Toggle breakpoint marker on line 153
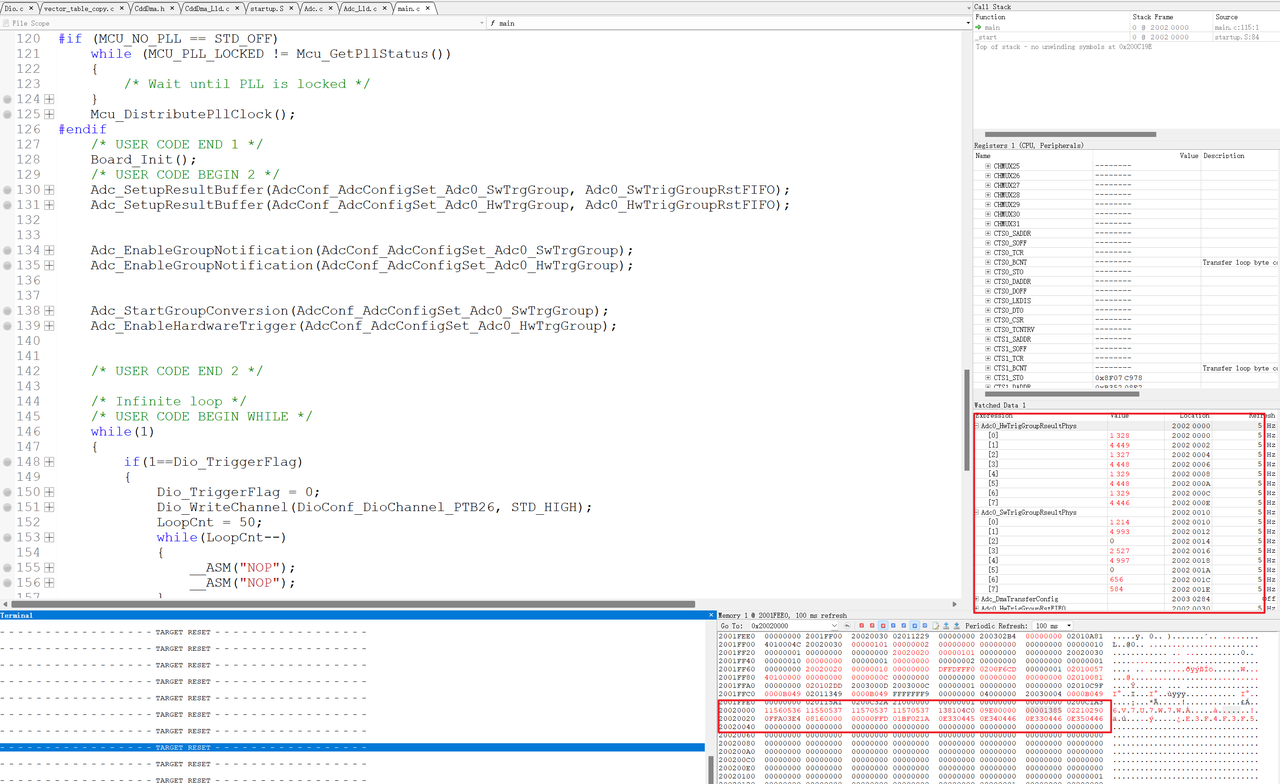 [x=8, y=537]
